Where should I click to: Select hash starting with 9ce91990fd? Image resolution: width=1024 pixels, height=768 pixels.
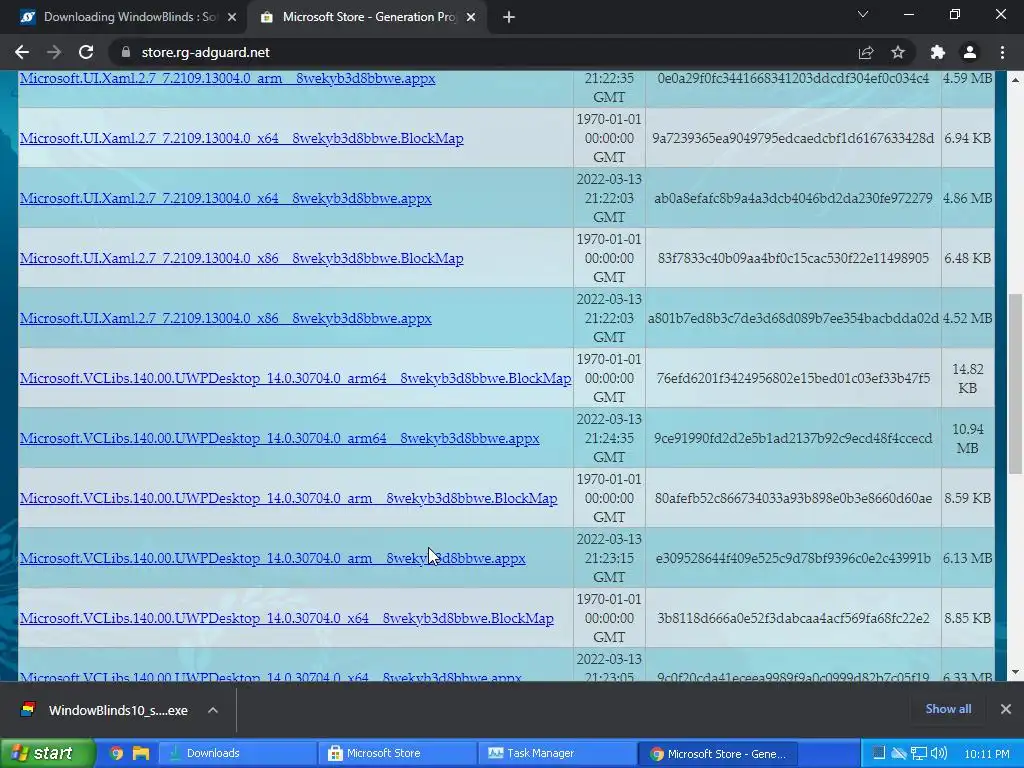coord(793,439)
